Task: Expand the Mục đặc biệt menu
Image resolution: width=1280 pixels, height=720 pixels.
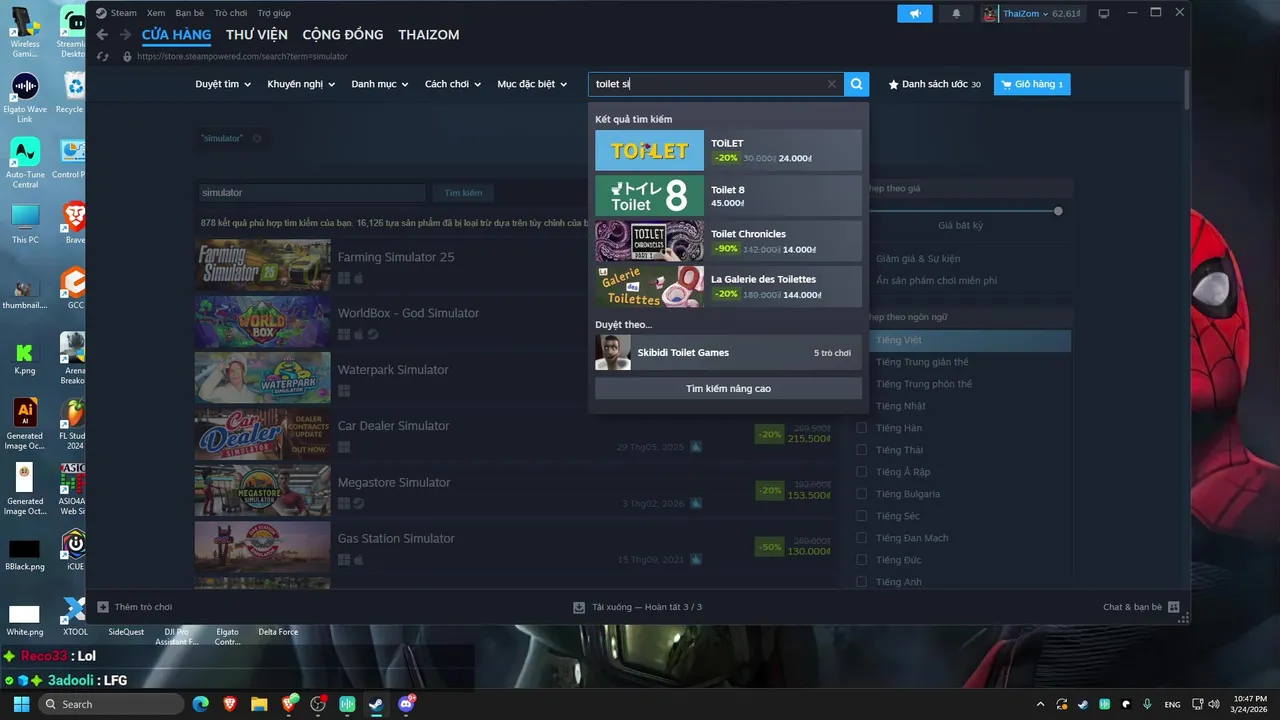Action: pyautogui.click(x=532, y=84)
